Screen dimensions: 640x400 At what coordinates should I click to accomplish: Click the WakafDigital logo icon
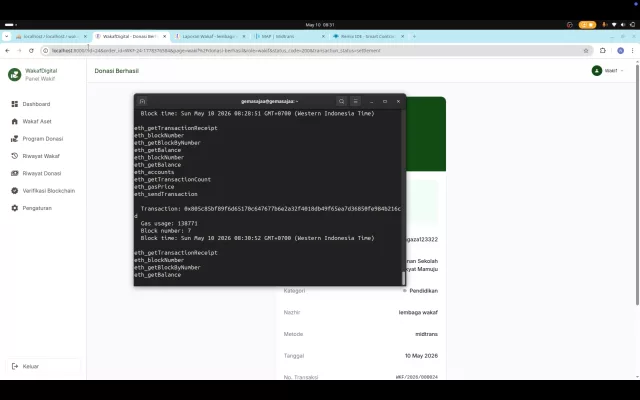pyautogui.click(x=15, y=74)
